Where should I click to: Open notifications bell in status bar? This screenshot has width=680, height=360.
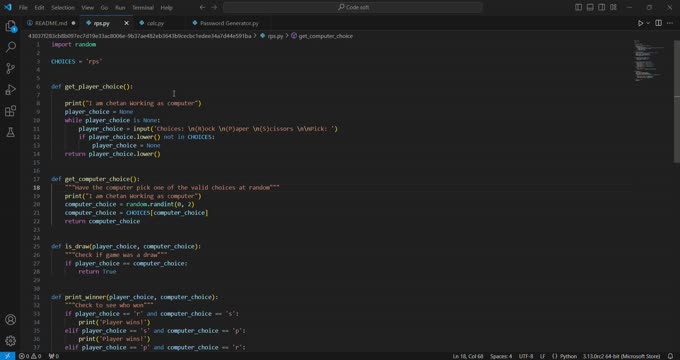pos(670,356)
